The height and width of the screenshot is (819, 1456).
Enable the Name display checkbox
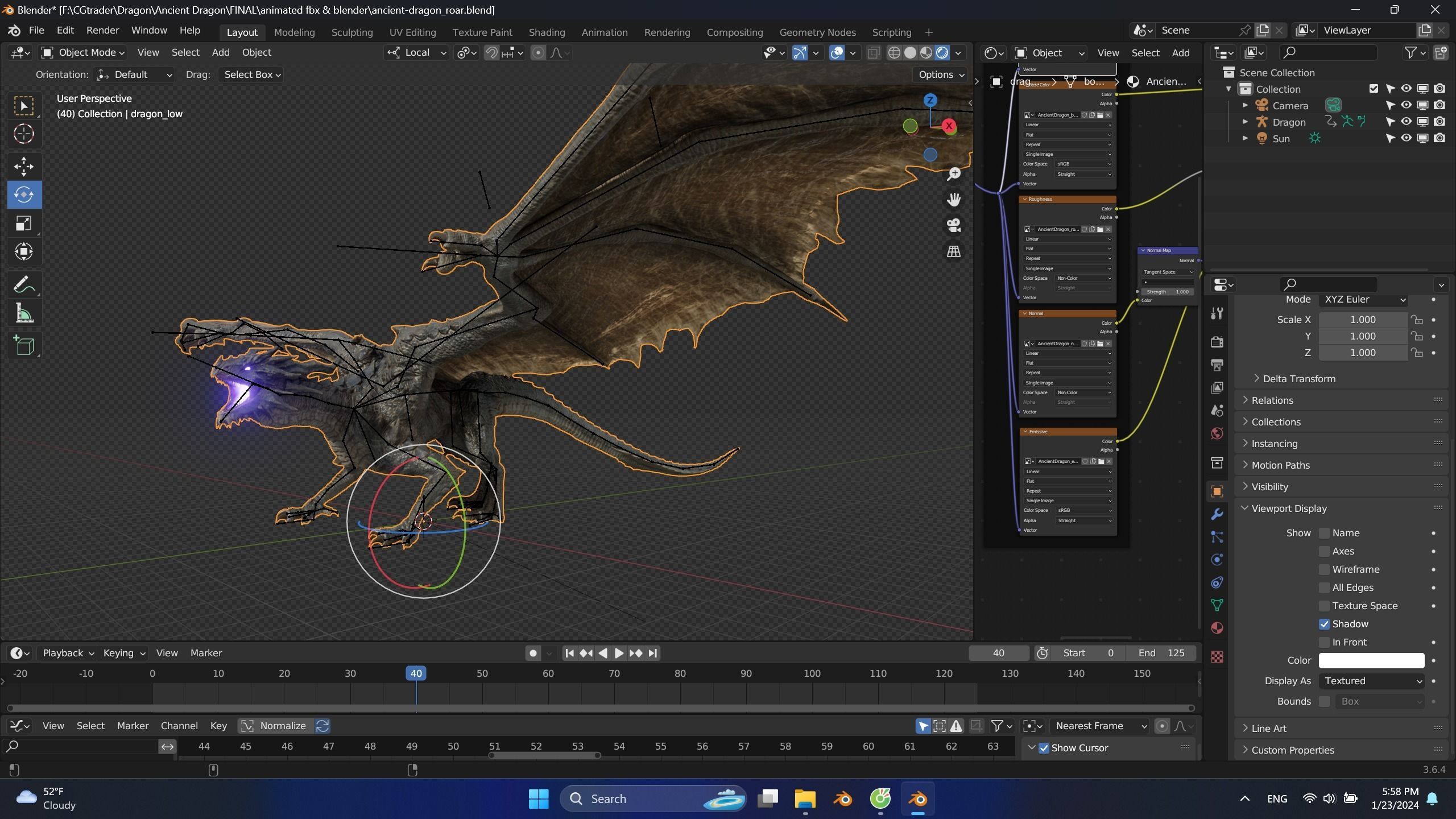[1325, 533]
